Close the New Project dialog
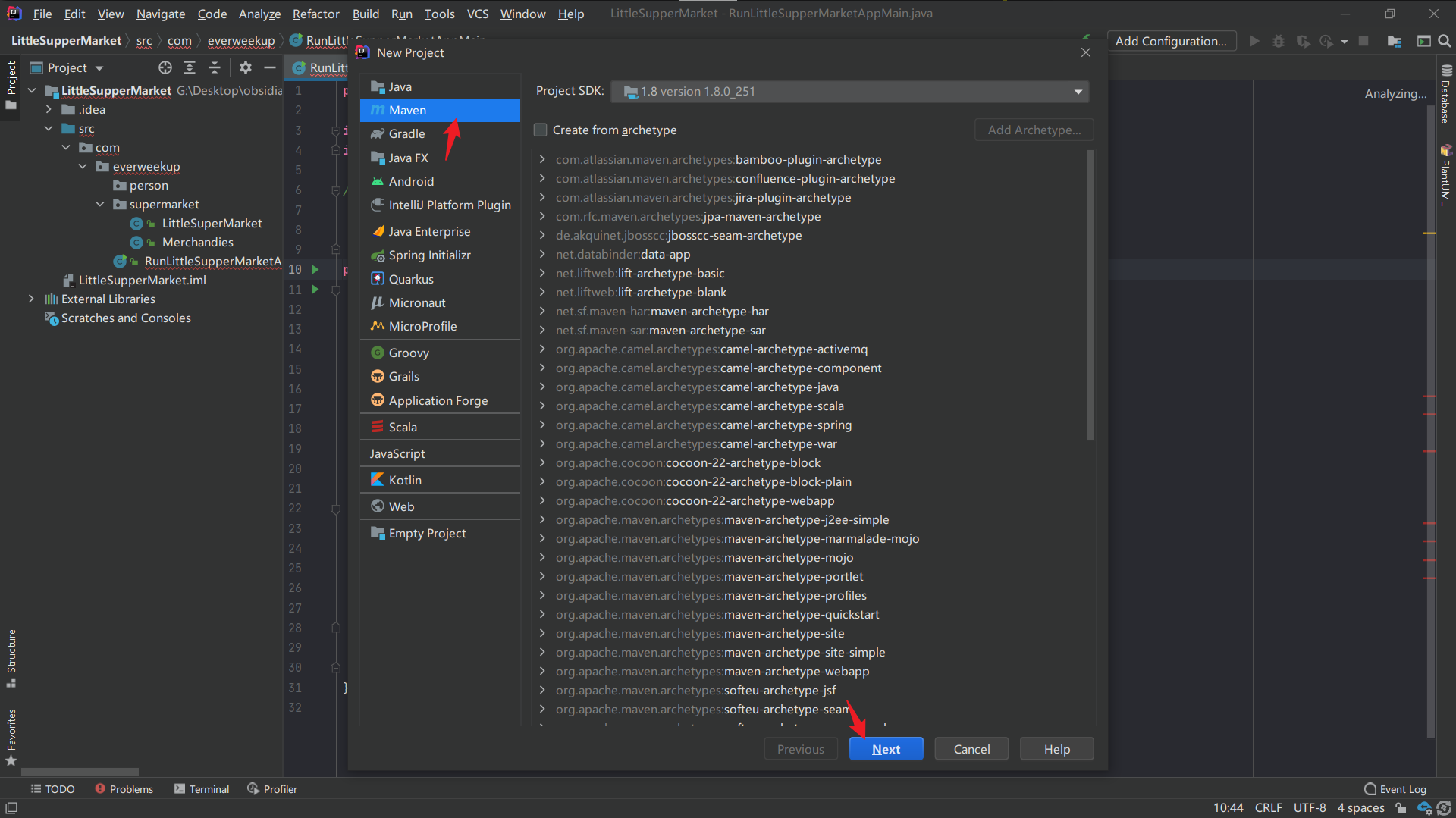 pyautogui.click(x=1086, y=52)
